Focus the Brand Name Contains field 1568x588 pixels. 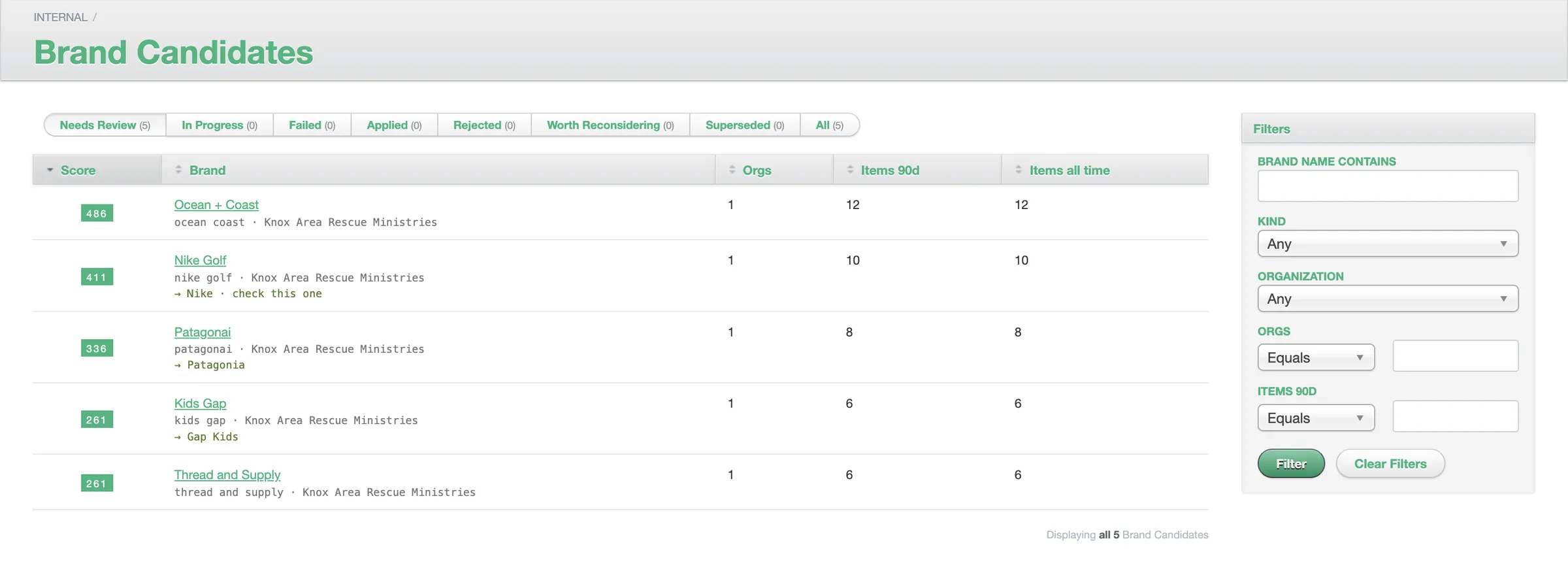pyautogui.click(x=1388, y=186)
